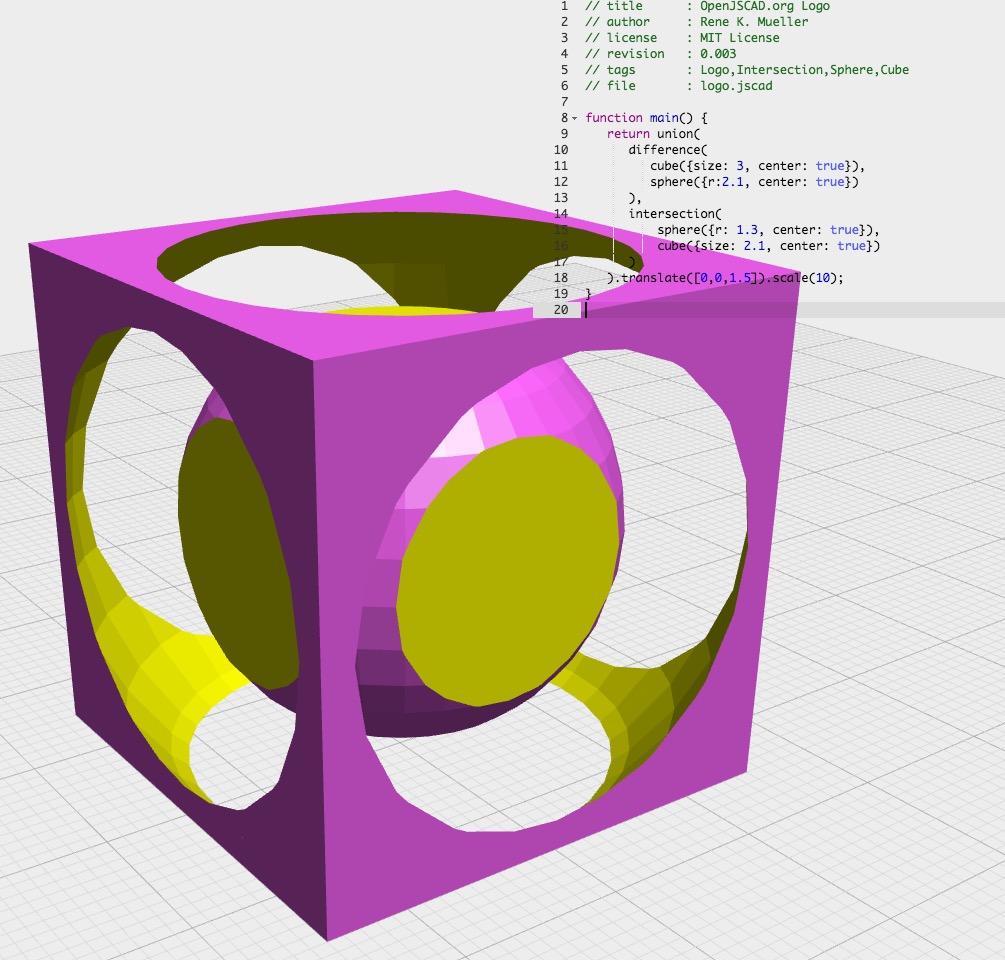Click the 'difference(' call on line 10

tap(668, 150)
